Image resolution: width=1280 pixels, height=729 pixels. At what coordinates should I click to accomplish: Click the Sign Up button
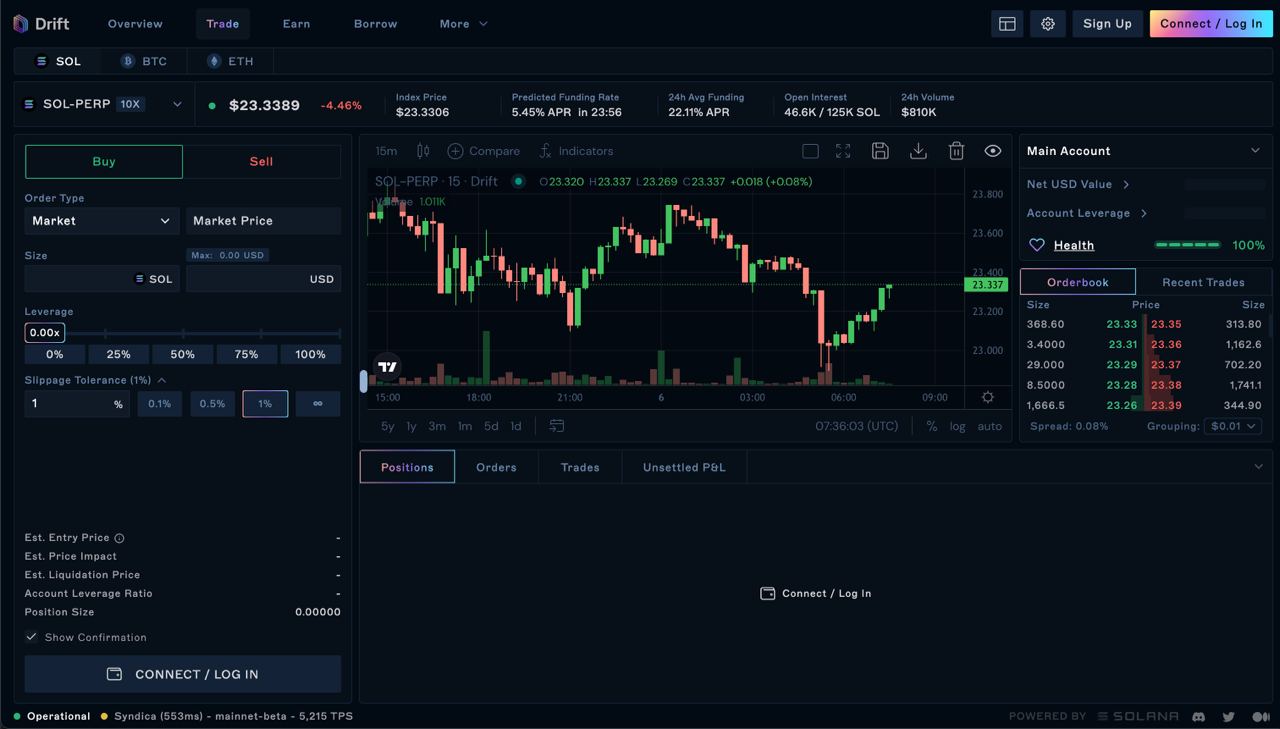pos(1107,24)
